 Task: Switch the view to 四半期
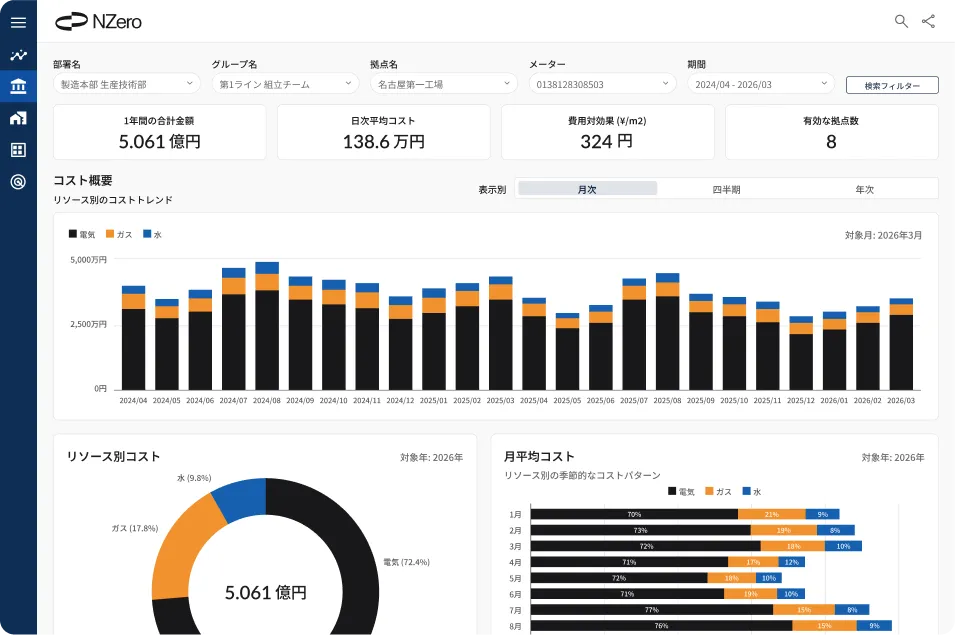(726, 189)
